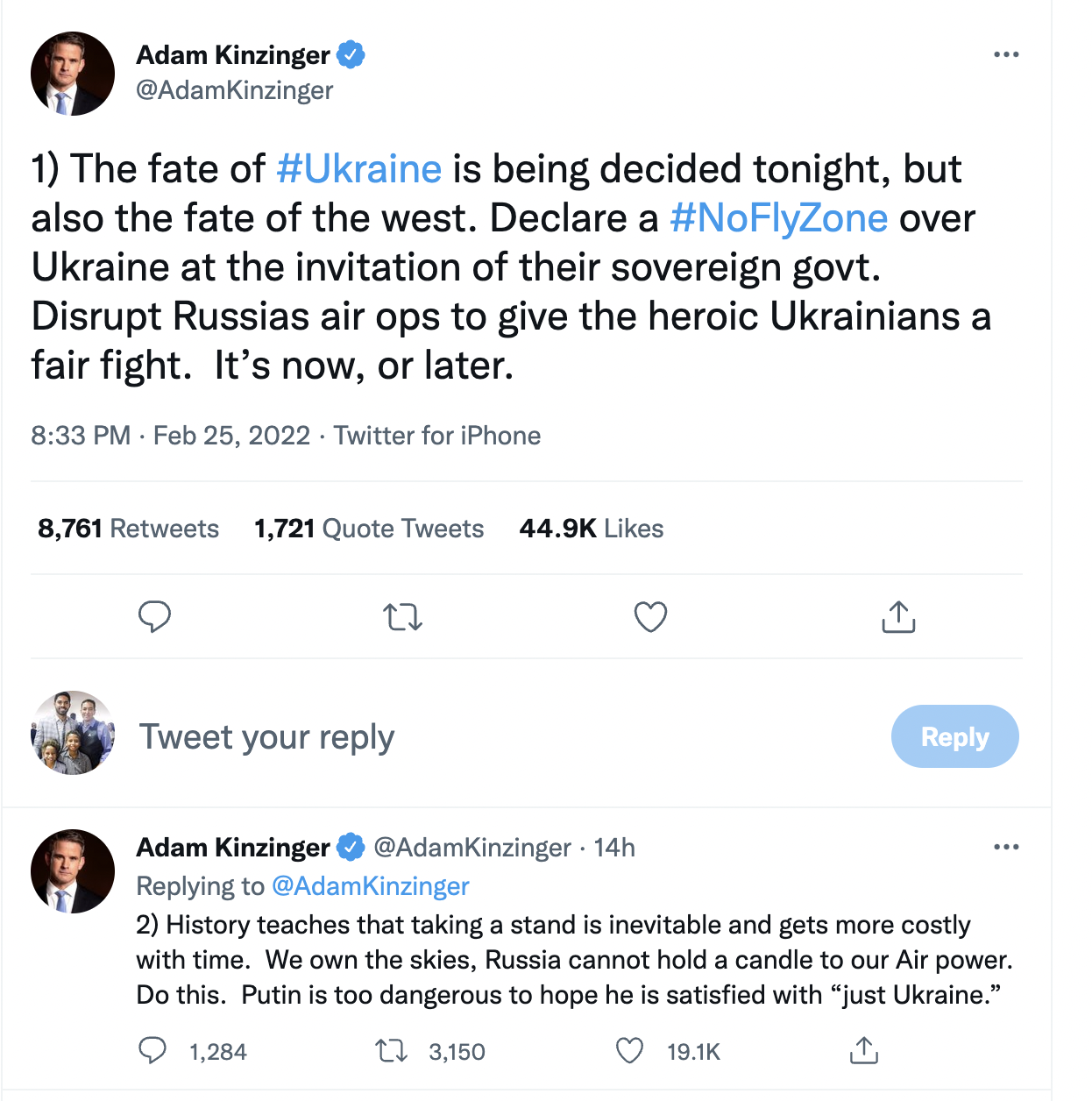The image size is (1092, 1101).
Task: View the 1,721 Quote Tweets
Action: (x=369, y=529)
